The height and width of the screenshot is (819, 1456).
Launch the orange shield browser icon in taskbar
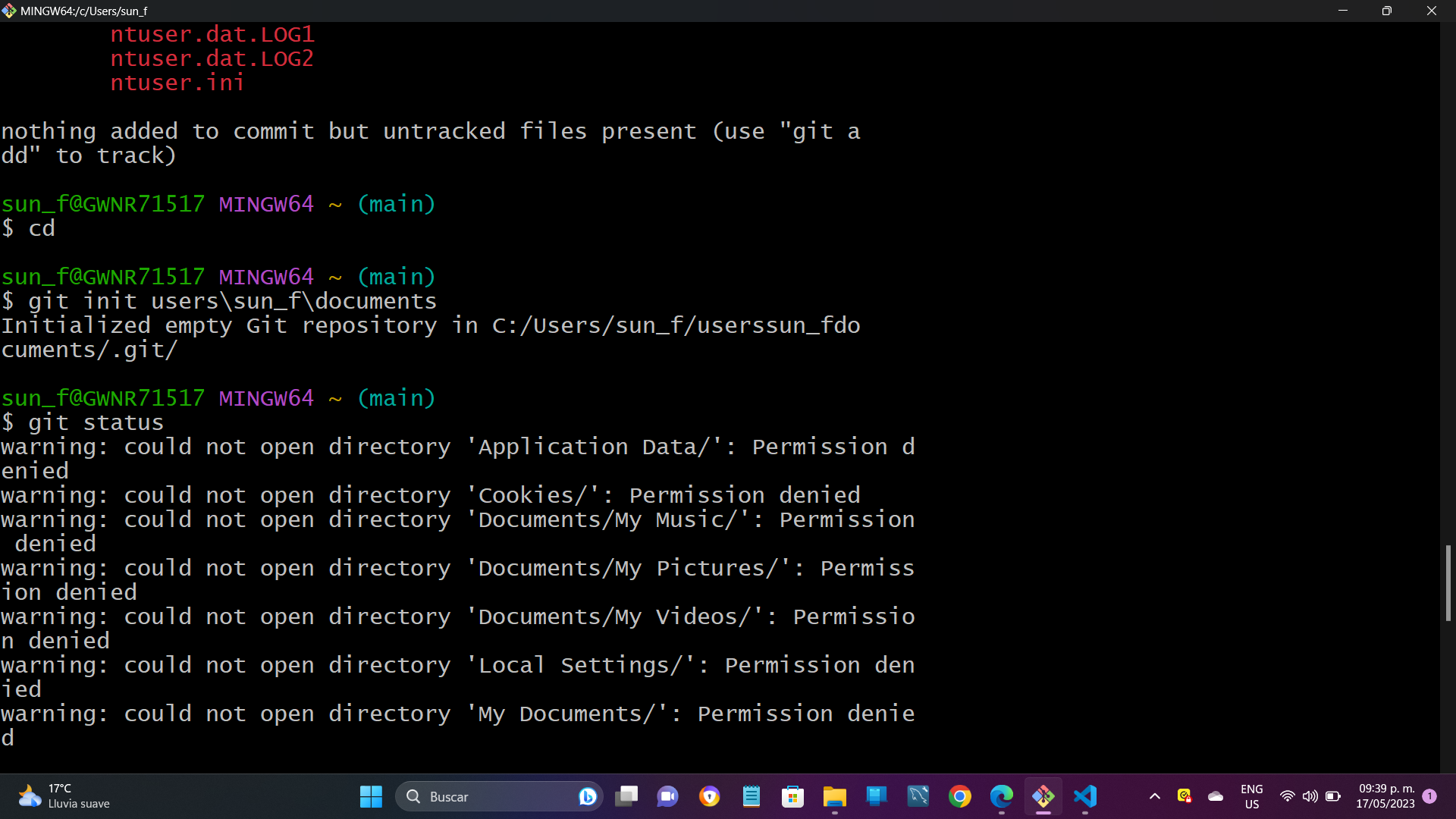[710, 796]
